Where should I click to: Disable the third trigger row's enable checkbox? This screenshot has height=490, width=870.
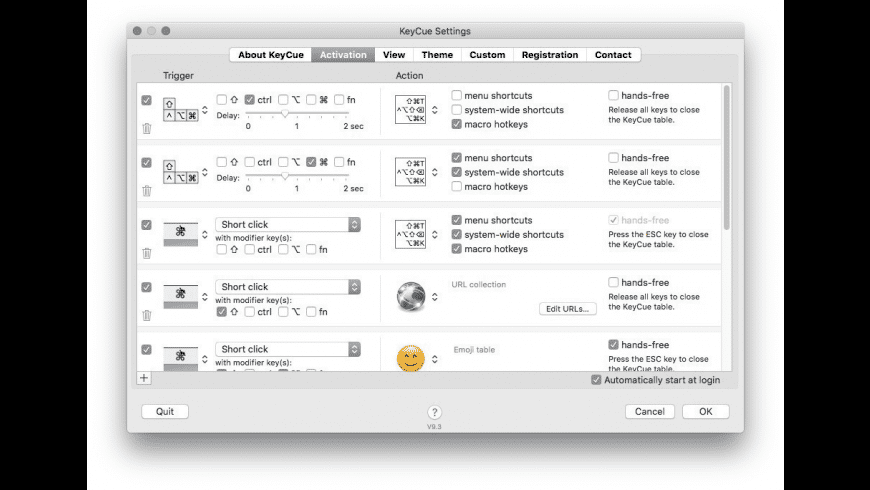[146, 225]
